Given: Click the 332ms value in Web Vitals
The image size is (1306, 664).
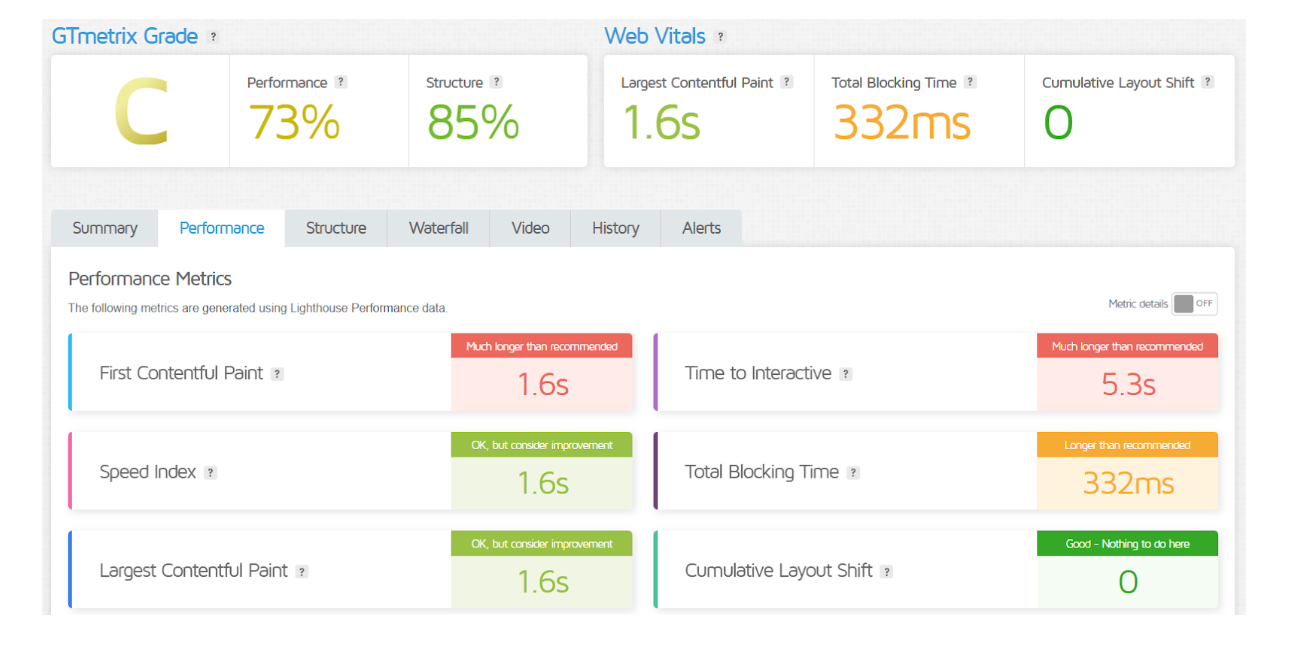Looking at the screenshot, I should (x=902, y=122).
